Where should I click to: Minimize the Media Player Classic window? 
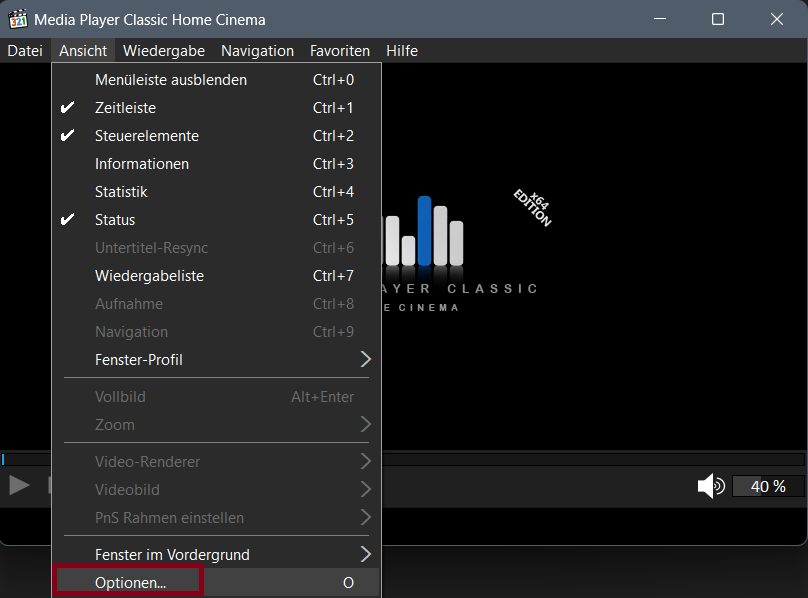[660, 19]
